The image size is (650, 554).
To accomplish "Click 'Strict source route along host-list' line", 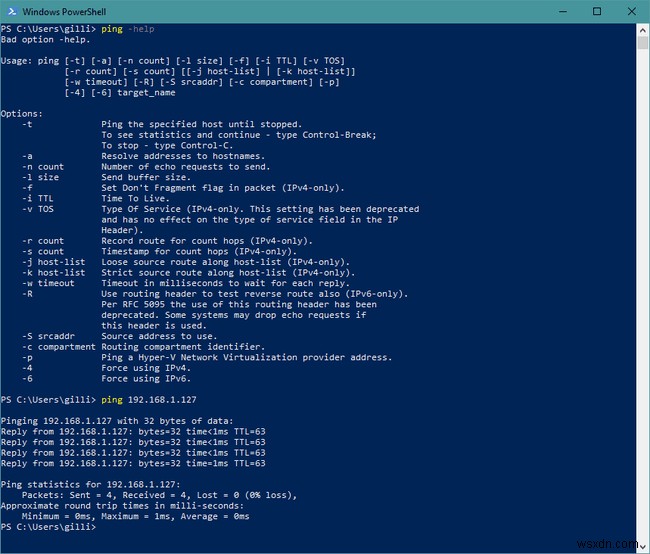I will 228,273.
